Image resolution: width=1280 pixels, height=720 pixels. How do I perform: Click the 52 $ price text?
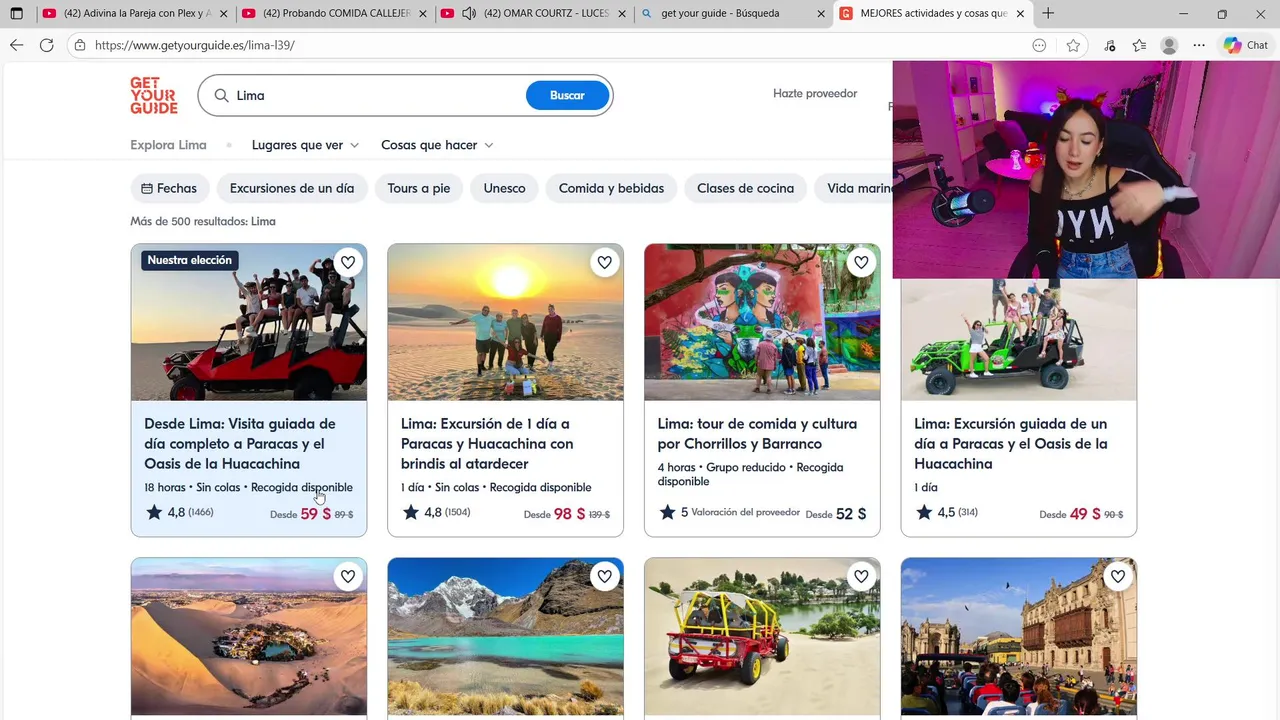point(851,514)
